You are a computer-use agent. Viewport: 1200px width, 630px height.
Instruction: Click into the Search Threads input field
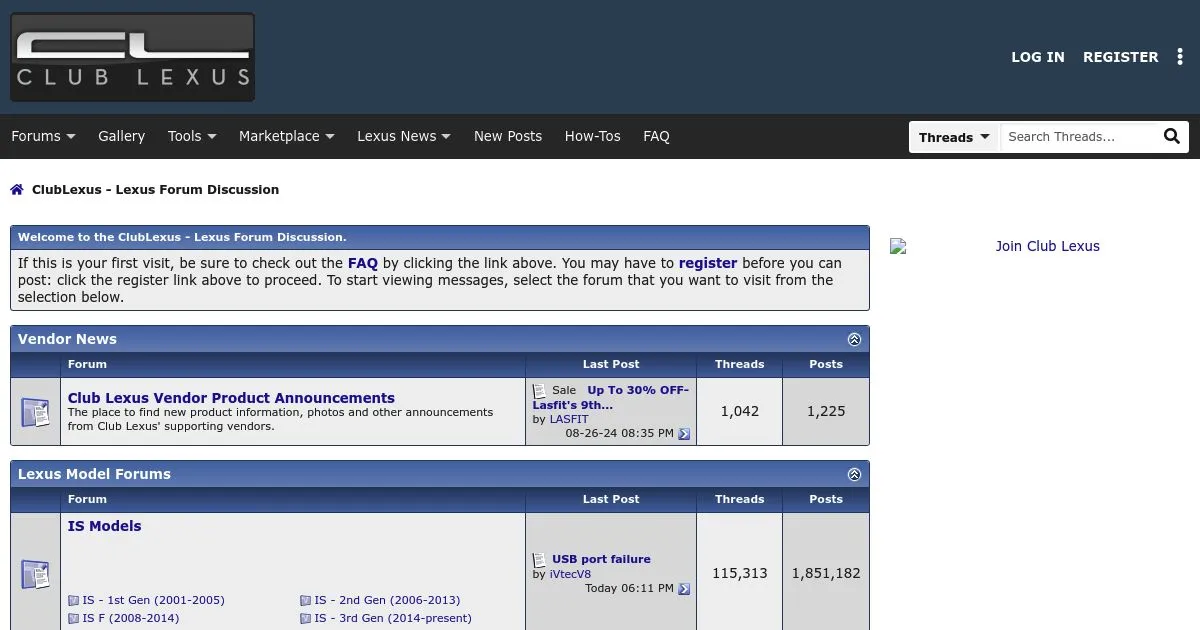pos(1080,137)
